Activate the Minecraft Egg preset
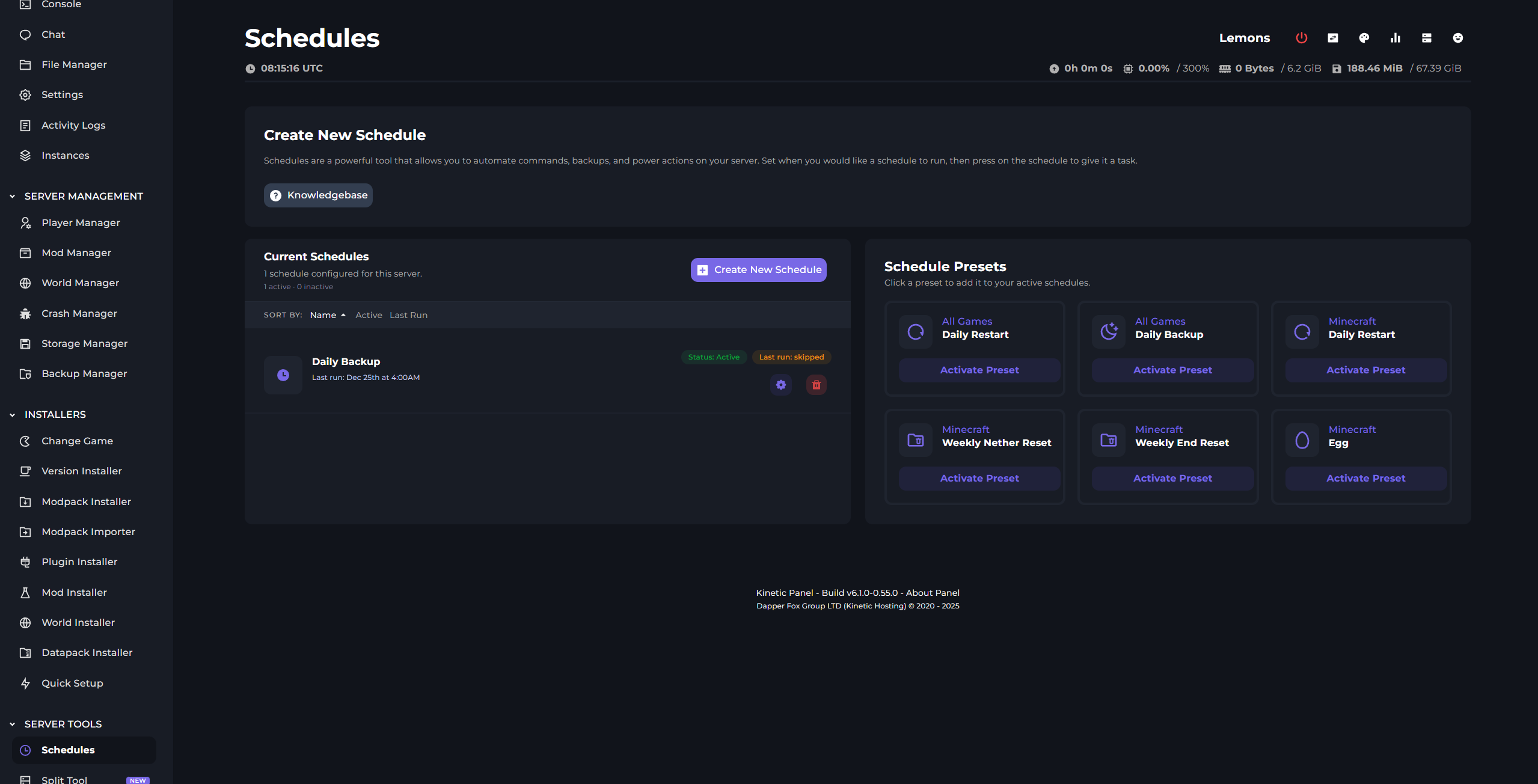 pos(1365,479)
